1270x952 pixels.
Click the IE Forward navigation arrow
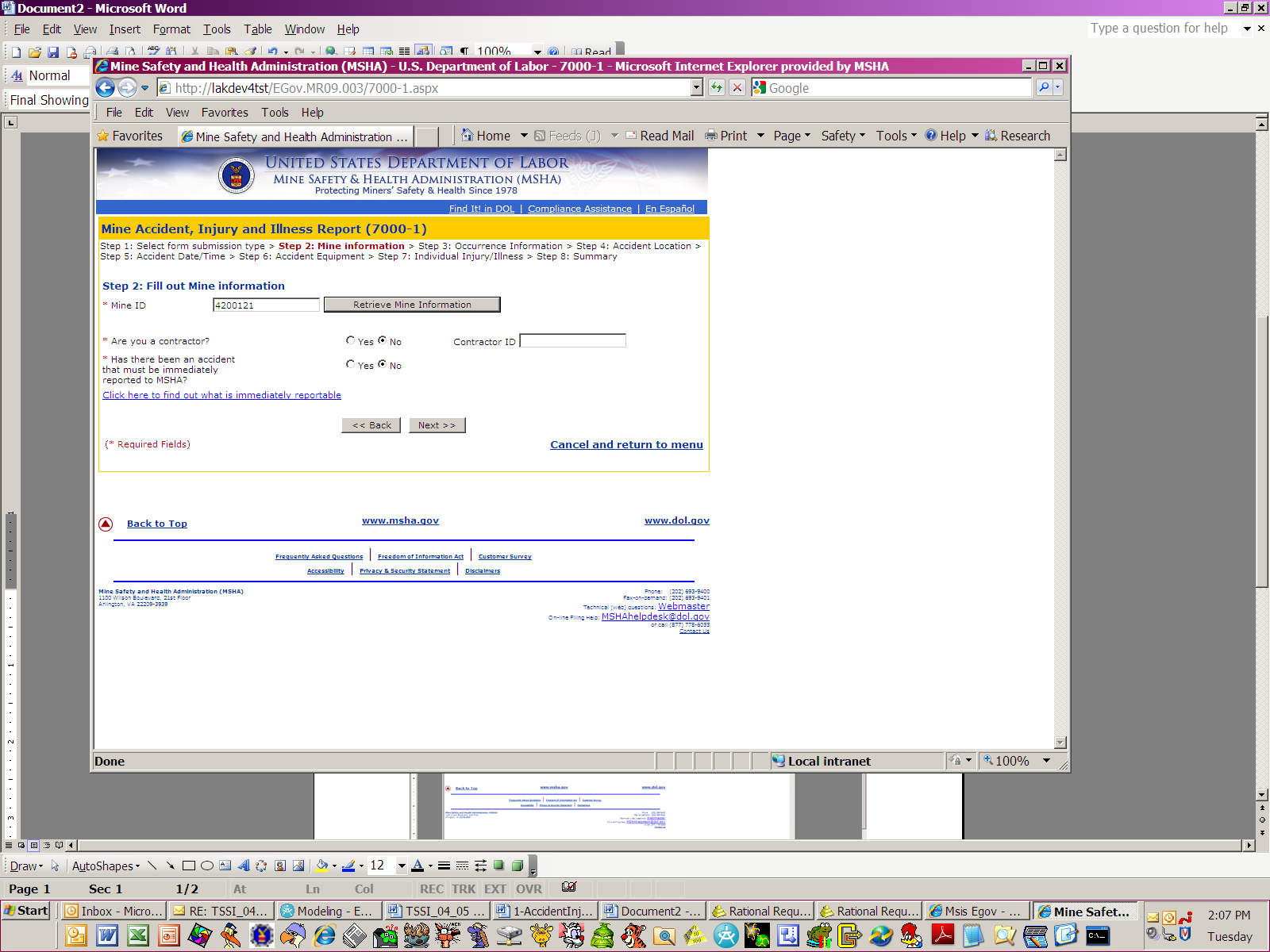[127, 88]
